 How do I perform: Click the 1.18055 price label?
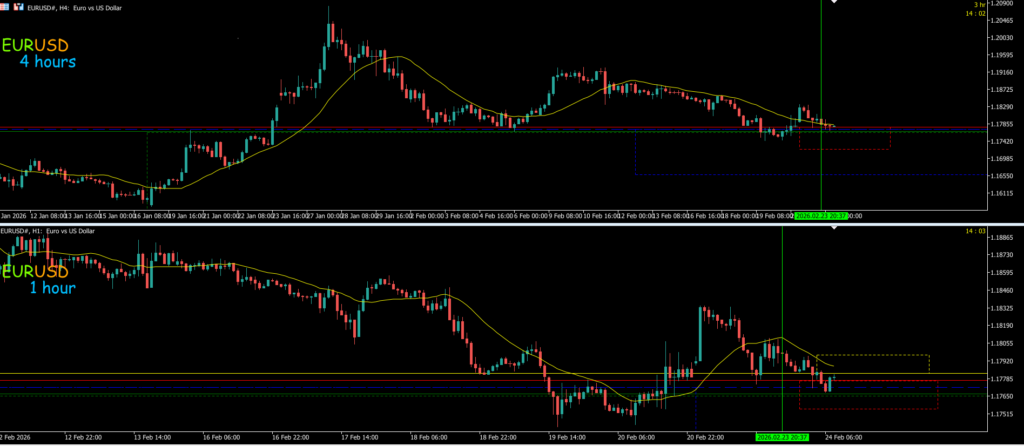[1002, 343]
